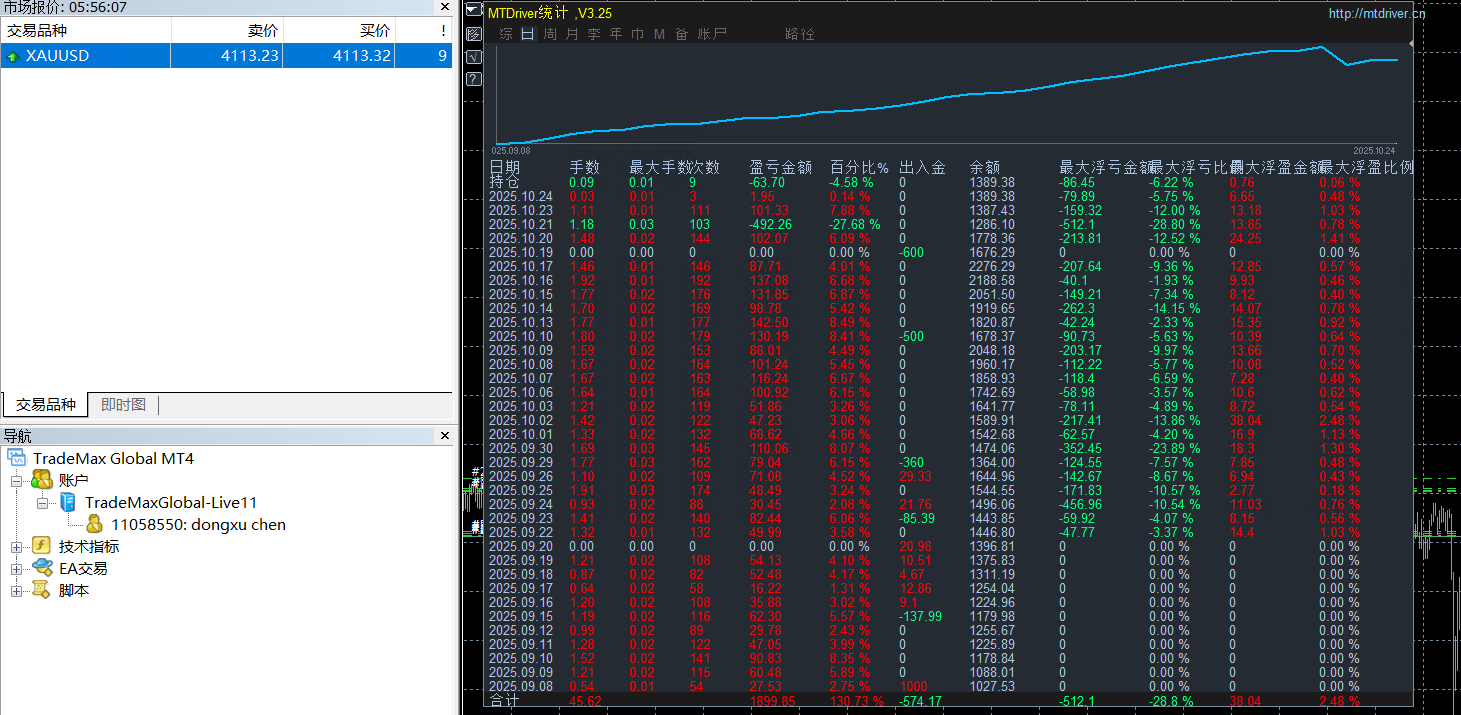1461x715 pixels.
Task: Collapse the TradeMaxGlobal-Live11 node
Action: pos(42,503)
